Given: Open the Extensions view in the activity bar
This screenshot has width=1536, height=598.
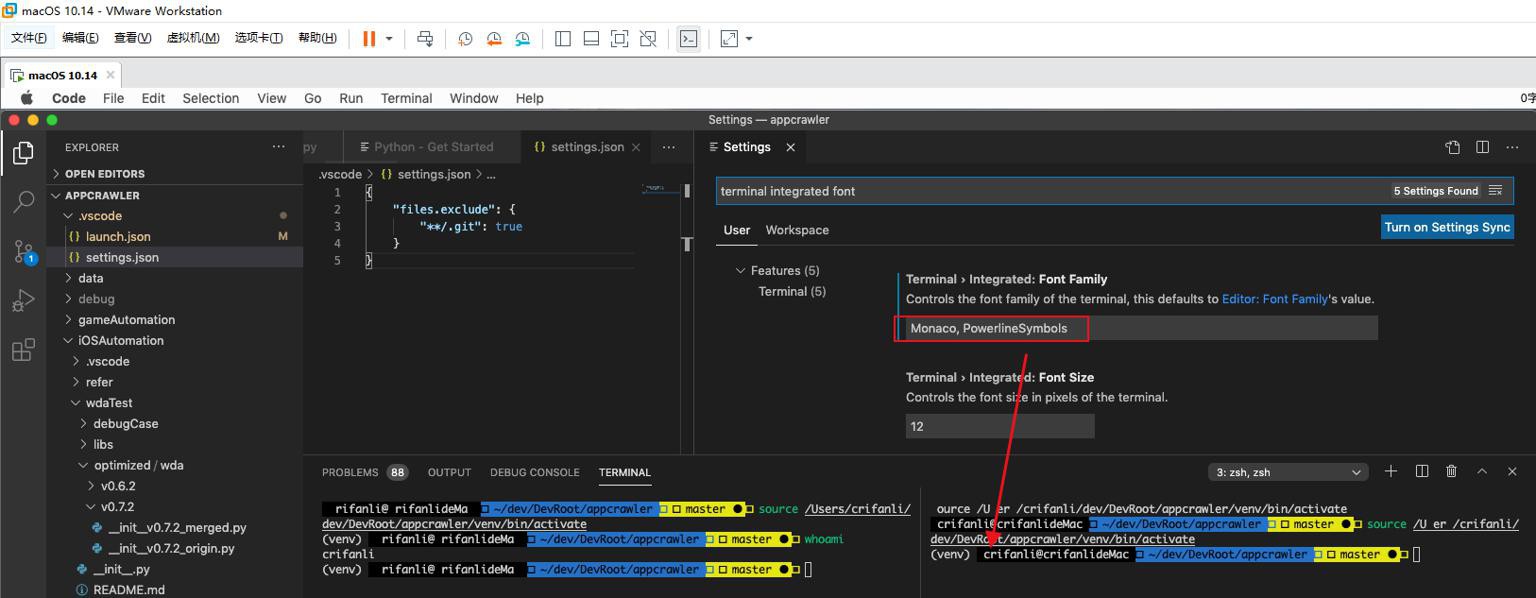Looking at the screenshot, I should 23,349.
